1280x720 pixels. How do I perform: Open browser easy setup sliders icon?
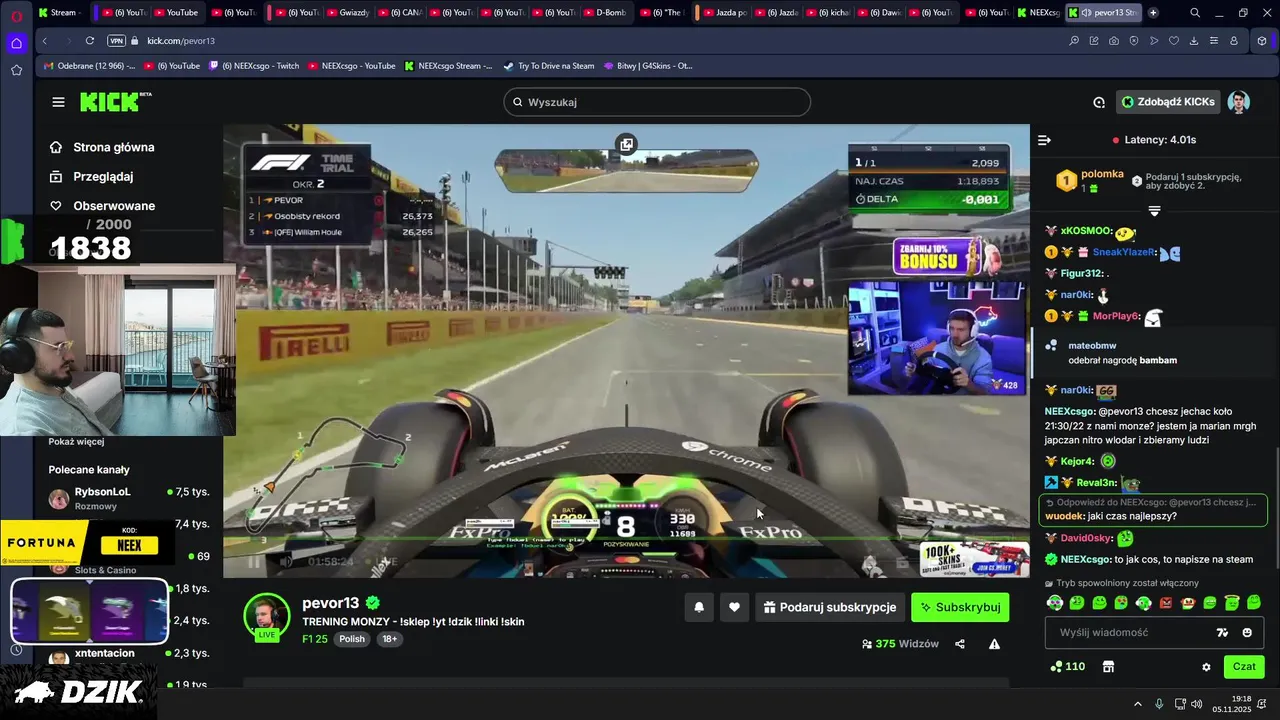point(1214,41)
